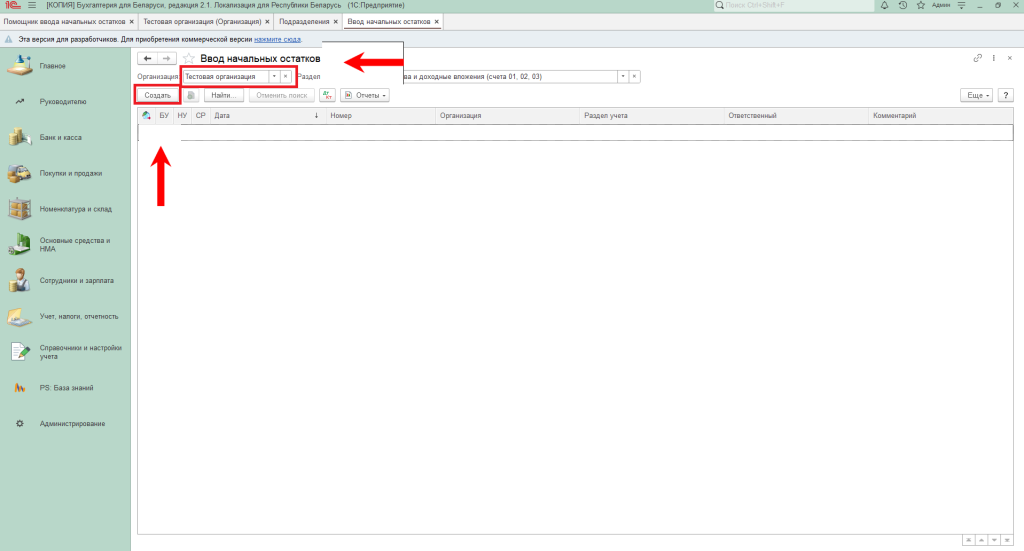Navigate back with left arrow button

point(147,59)
